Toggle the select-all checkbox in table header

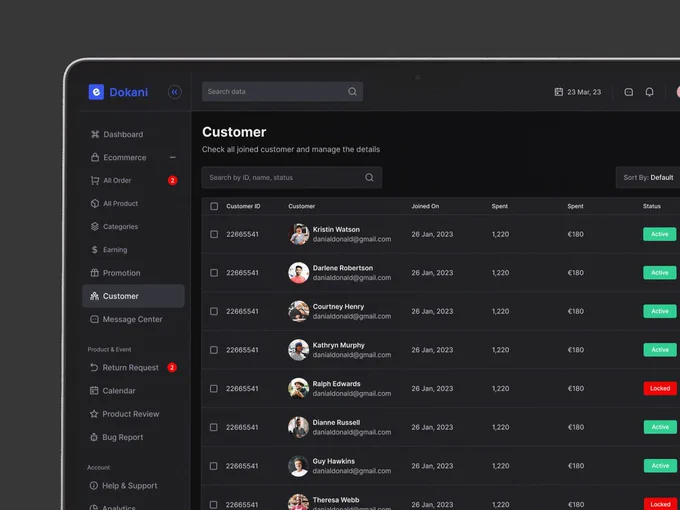pos(214,206)
